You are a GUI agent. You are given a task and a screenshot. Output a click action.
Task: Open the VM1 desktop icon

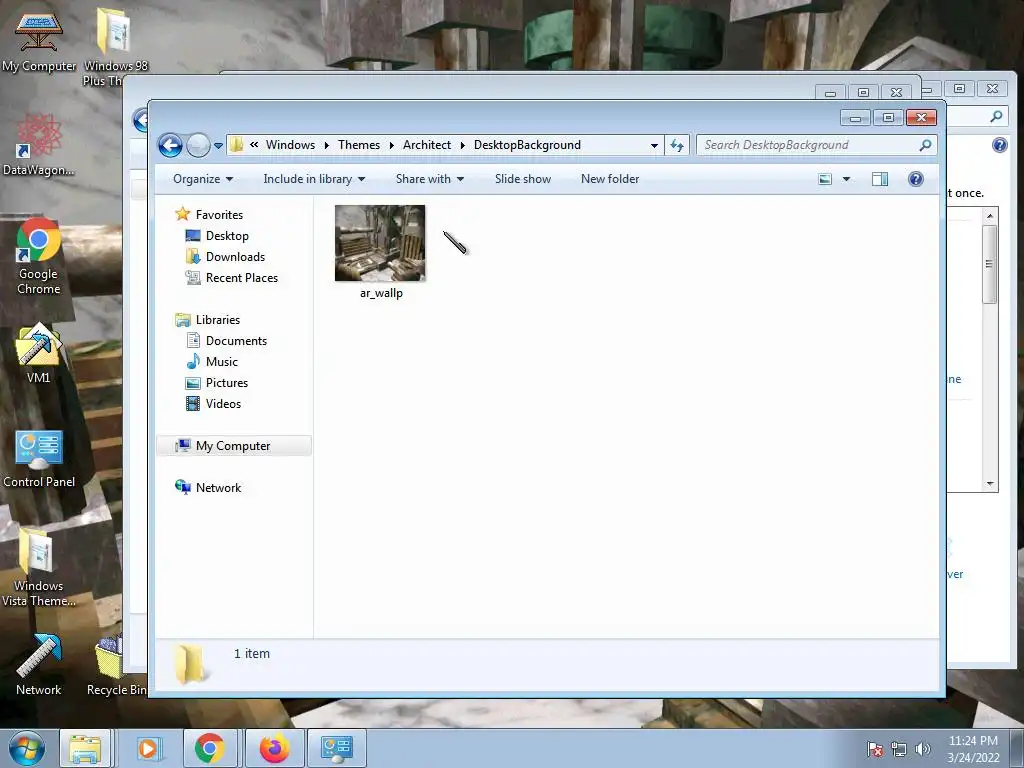click(39, 353)
